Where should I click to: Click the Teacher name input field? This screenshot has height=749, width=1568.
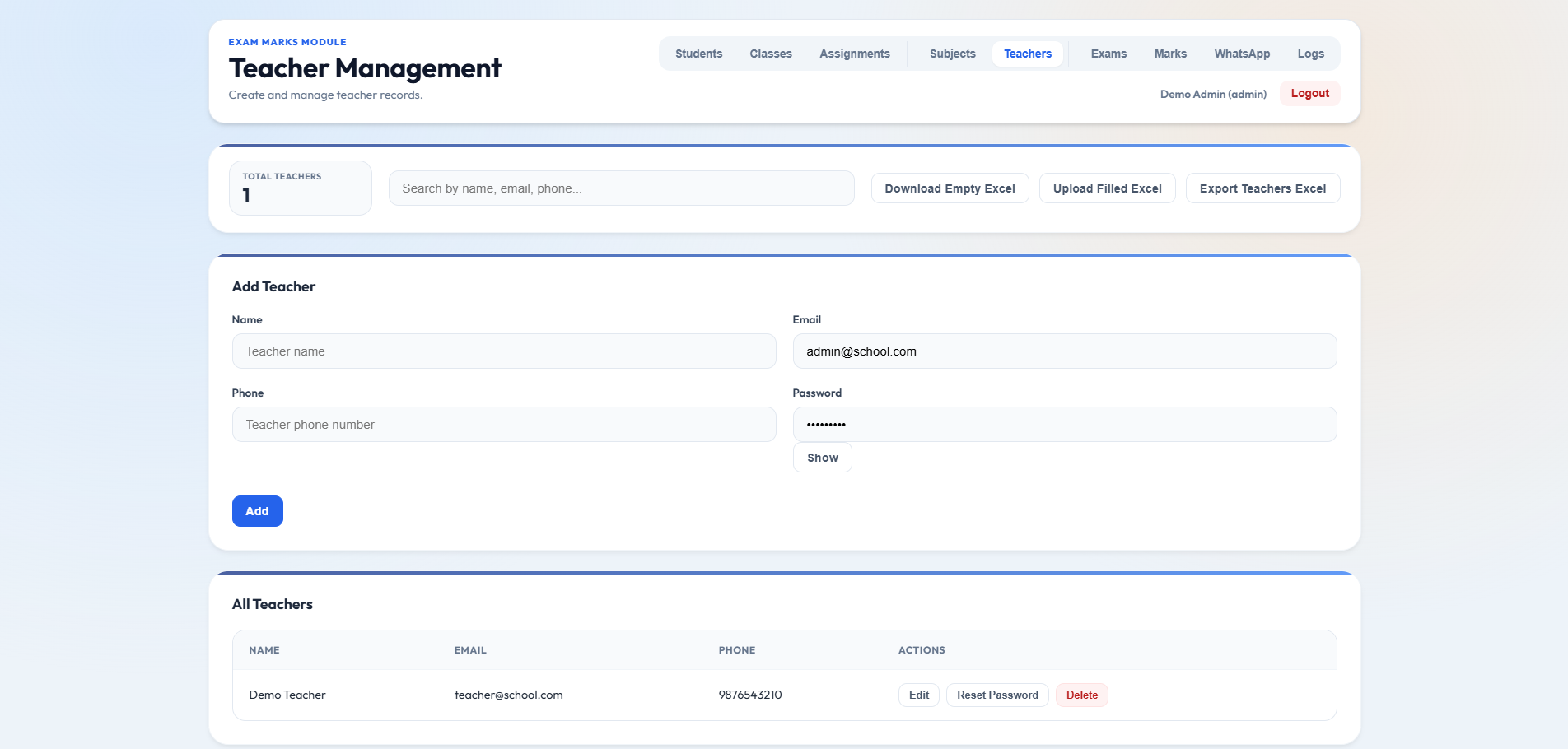click(504, 351)
